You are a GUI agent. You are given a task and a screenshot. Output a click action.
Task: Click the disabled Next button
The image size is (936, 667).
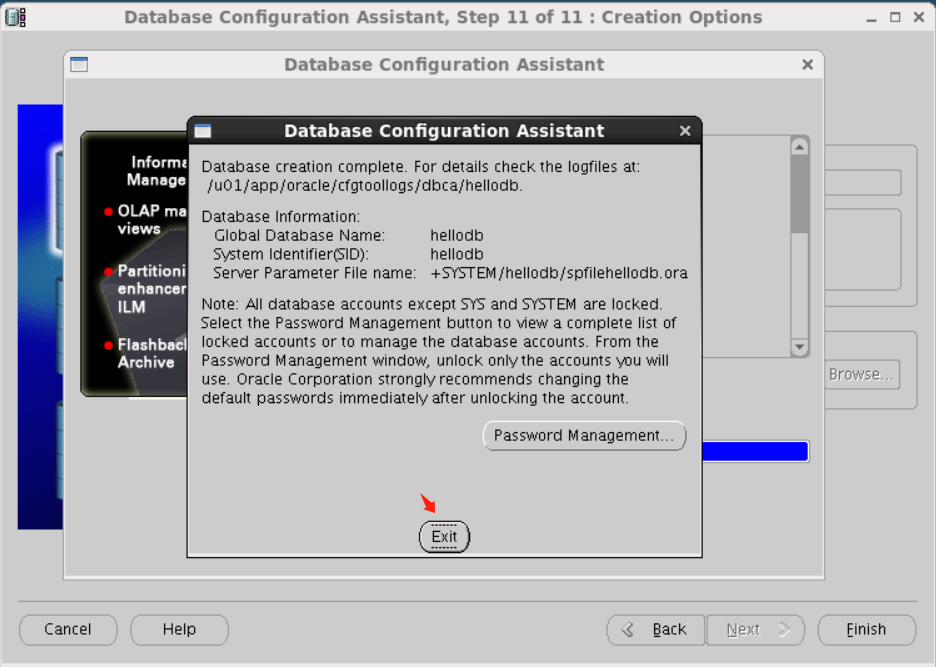(756, 629)
